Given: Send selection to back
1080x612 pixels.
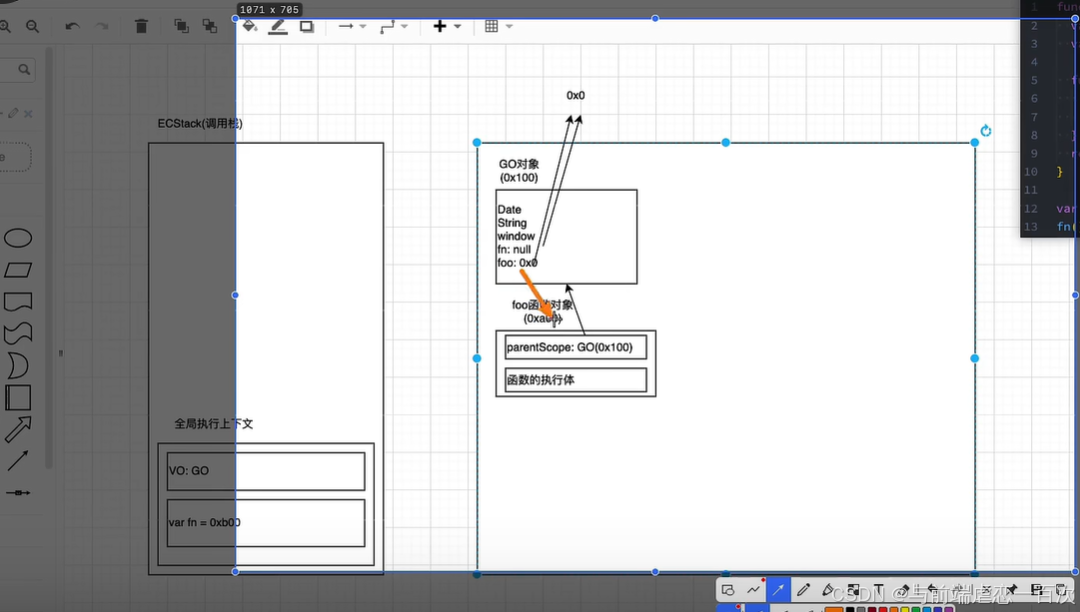Looking at the screenshot, I should (210, 26).
